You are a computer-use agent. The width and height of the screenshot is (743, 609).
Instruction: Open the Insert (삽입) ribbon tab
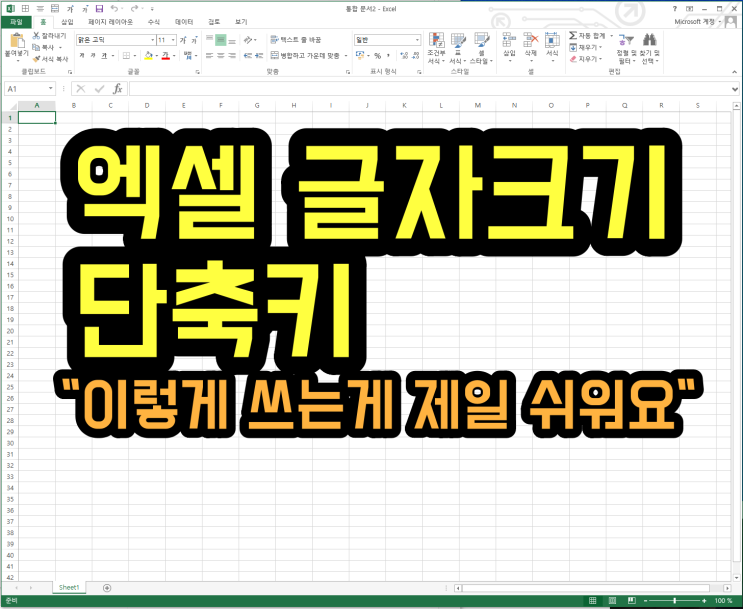point(67,21)
